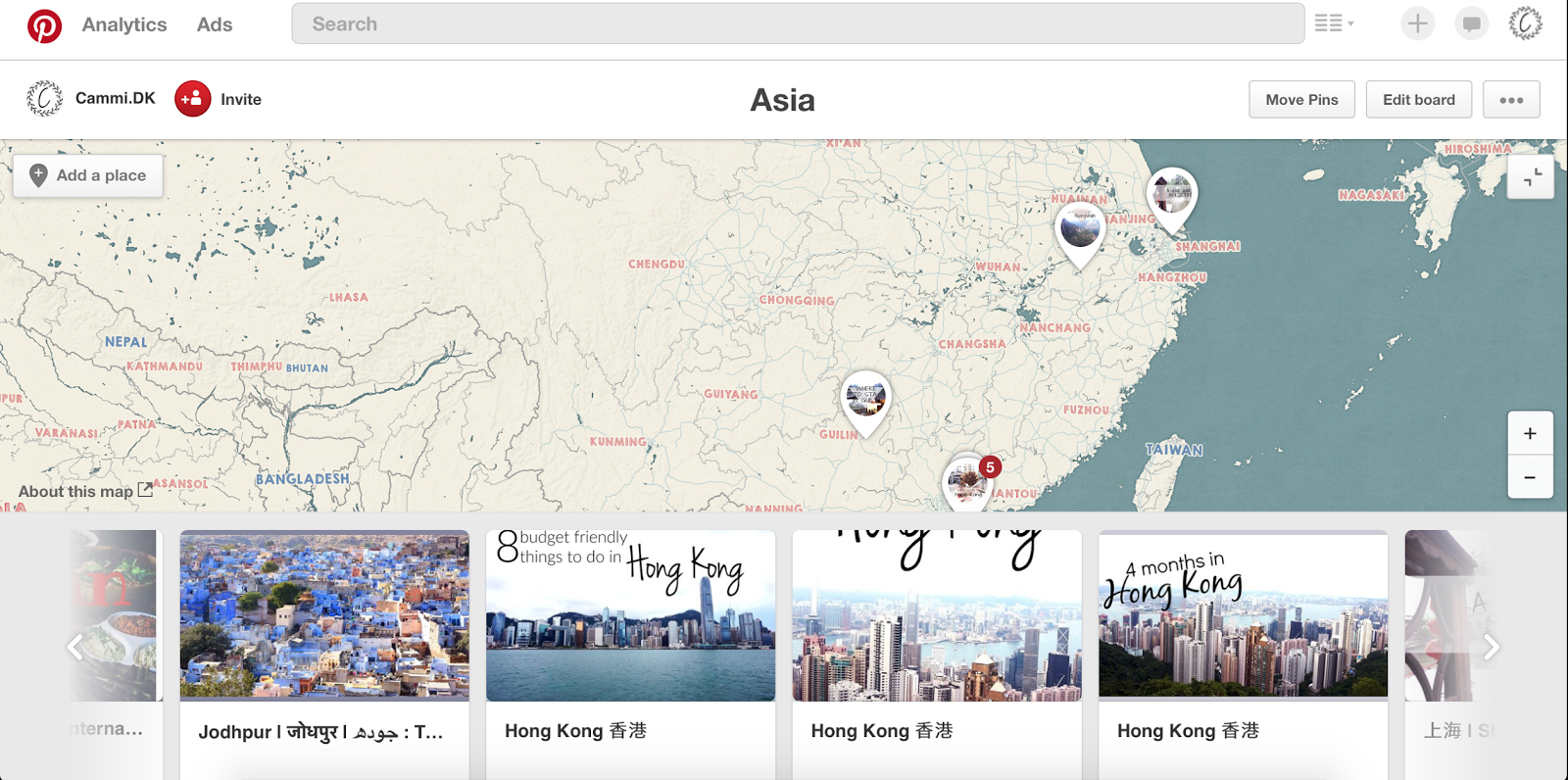Click the Wuhan label on the map
The image size is (1568, 780).
pyautogui.click(x=999, y=267)
